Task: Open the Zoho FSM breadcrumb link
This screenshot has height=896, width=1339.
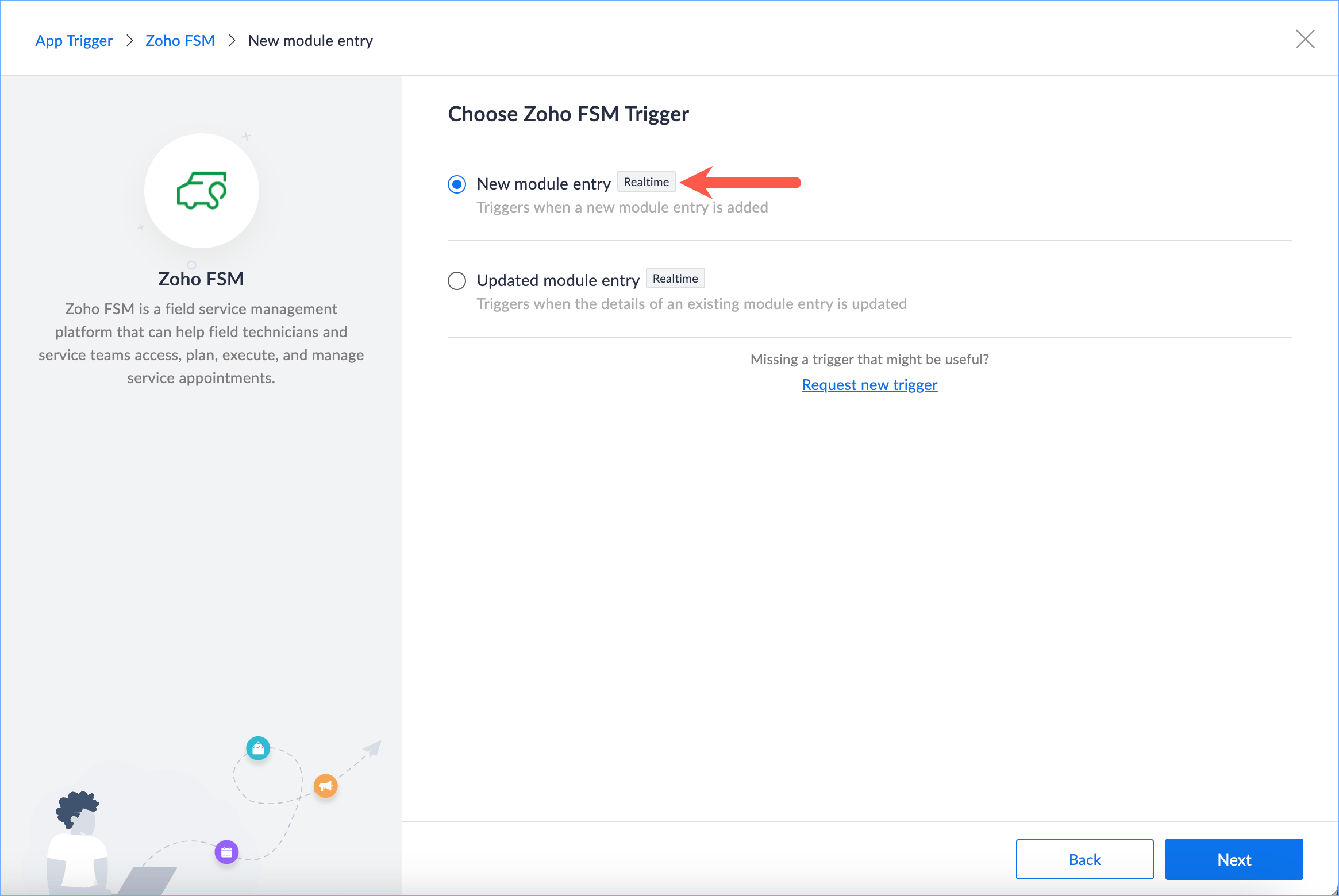Action: (180, 41)
